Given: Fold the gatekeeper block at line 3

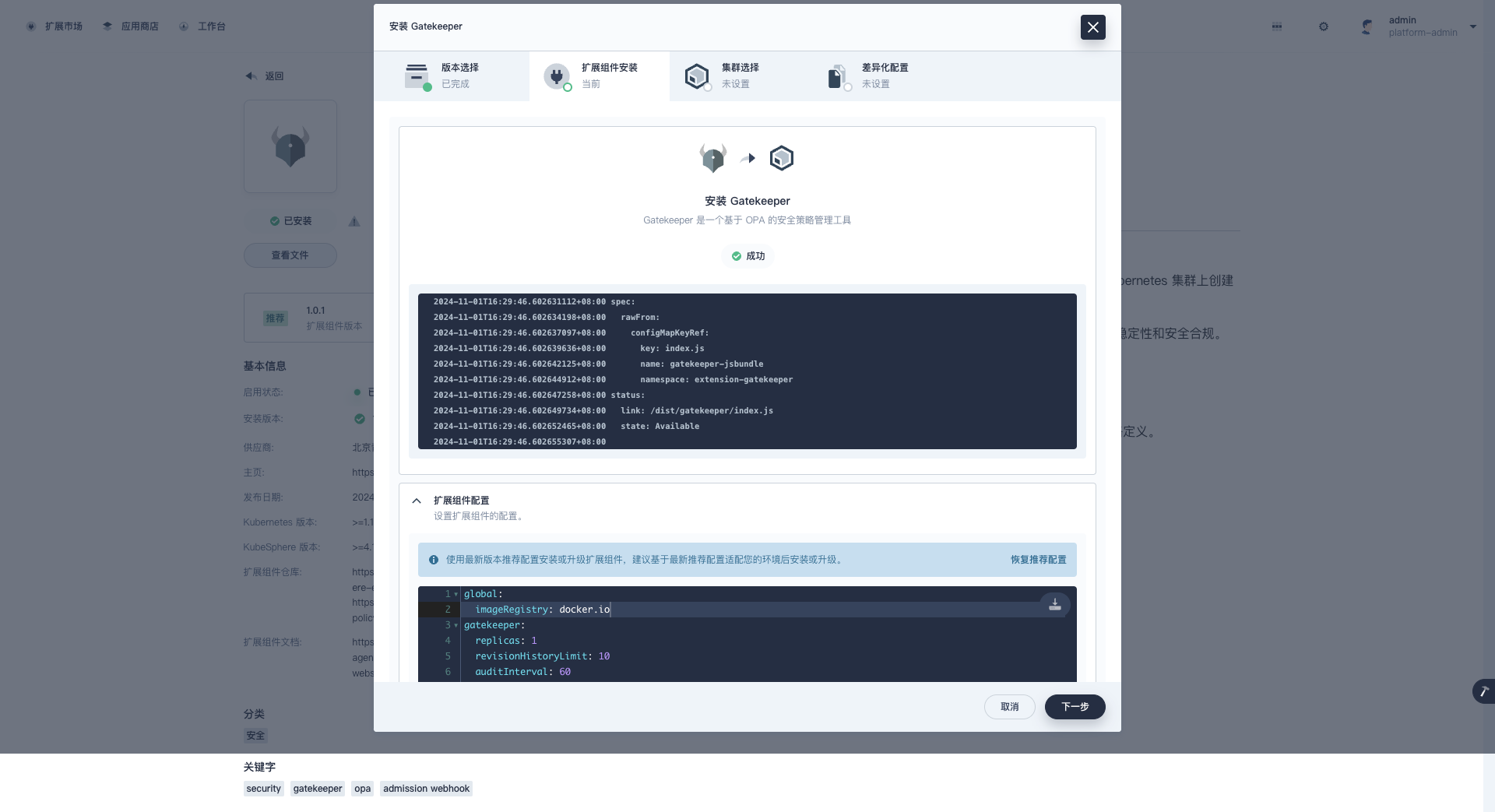Looking at the screenshot, I should coord(456,625).
